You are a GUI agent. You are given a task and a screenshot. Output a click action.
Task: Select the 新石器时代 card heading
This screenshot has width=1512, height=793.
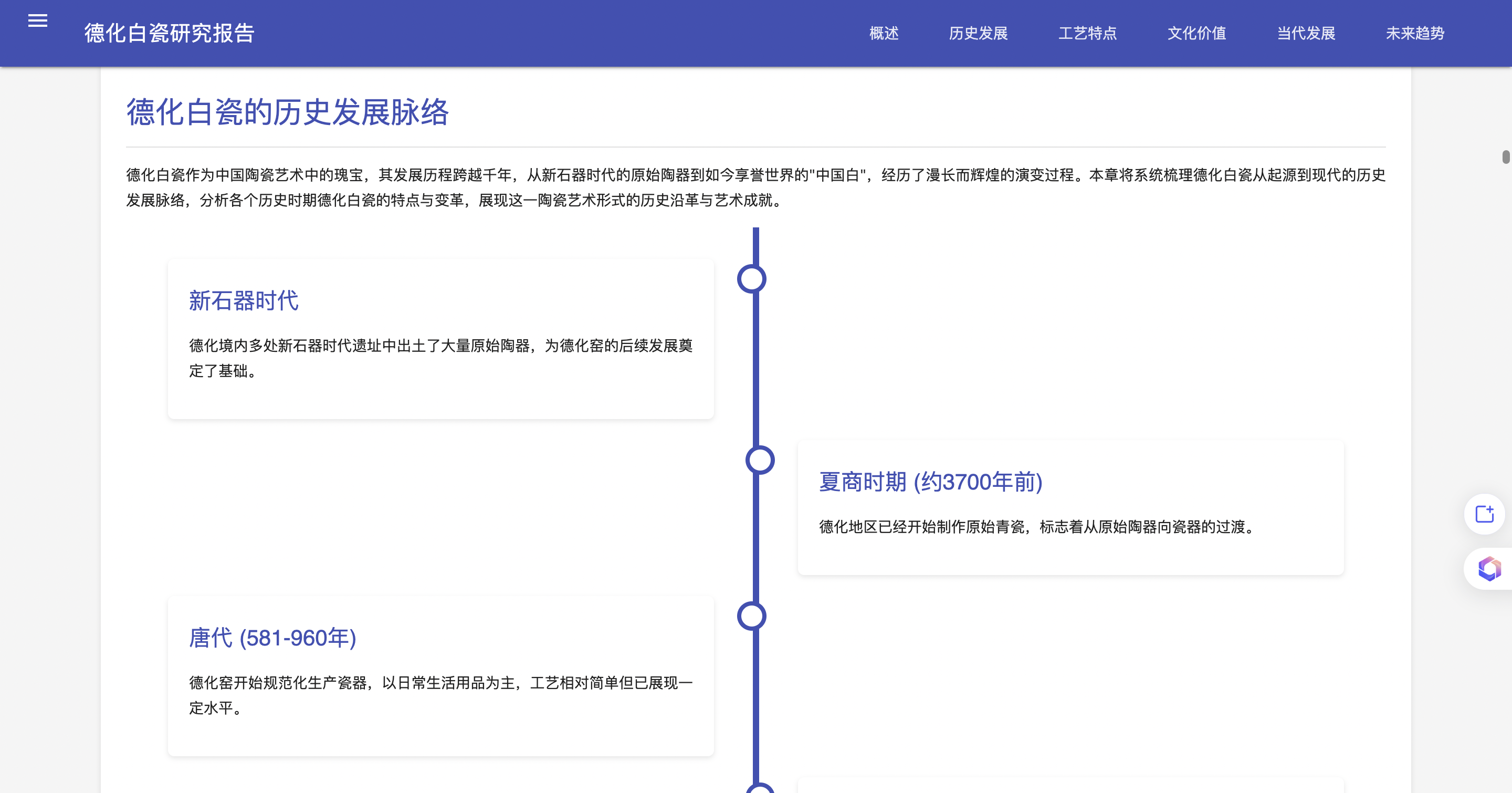click(244, 300)
